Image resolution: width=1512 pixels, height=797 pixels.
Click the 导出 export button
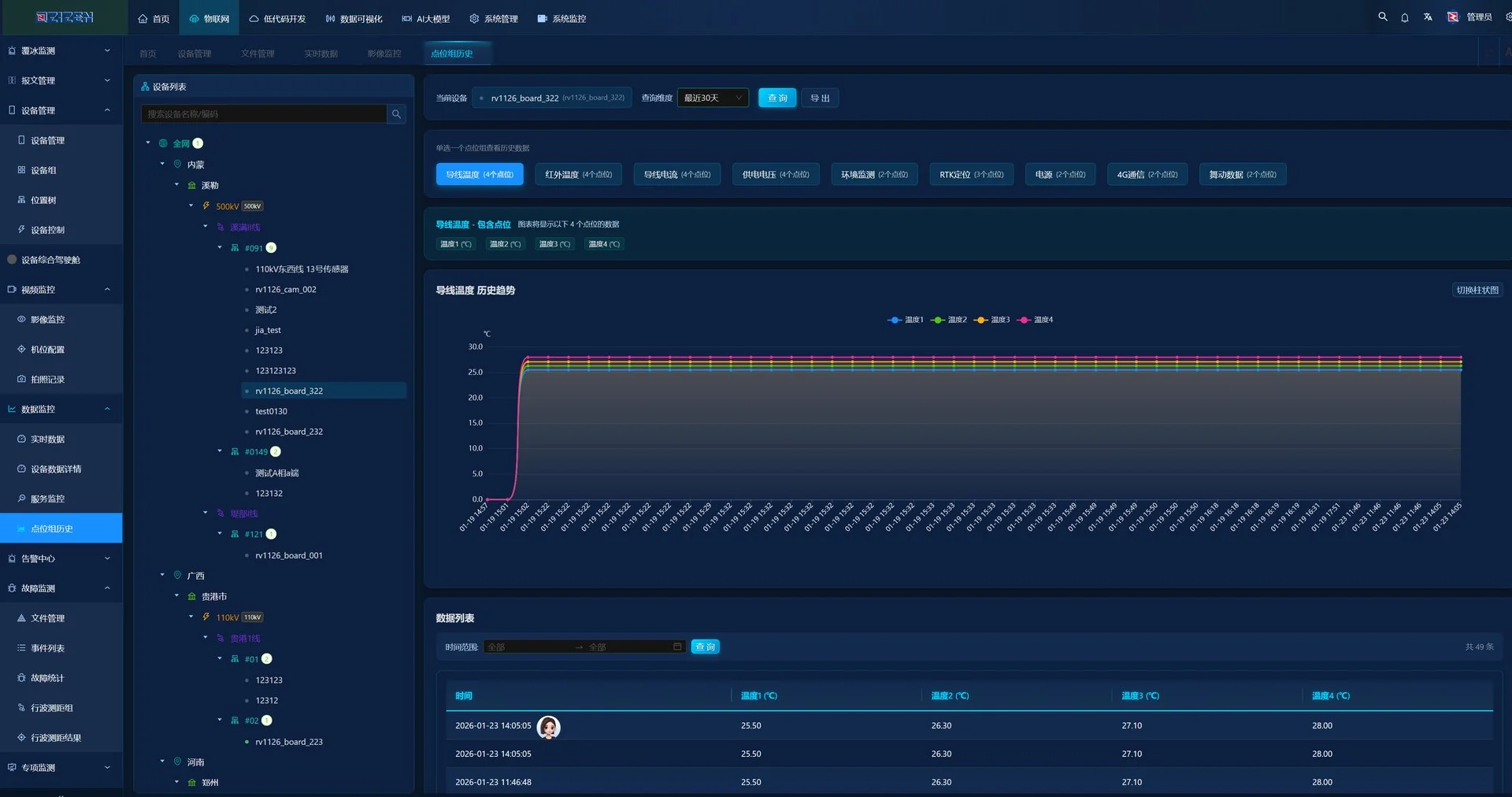click(x=820, y=98)
